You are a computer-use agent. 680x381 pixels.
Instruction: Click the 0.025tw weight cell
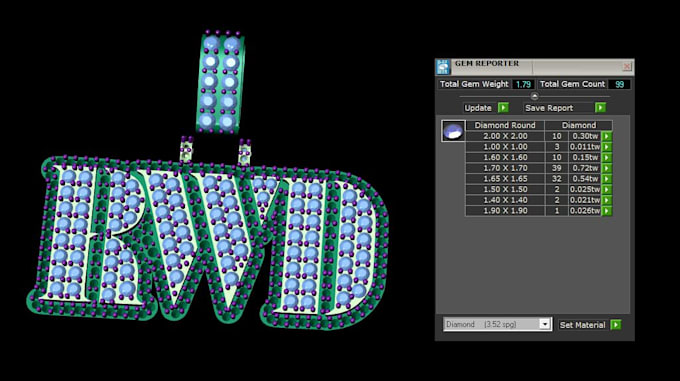pyautogui.click(x=585, y=189)
